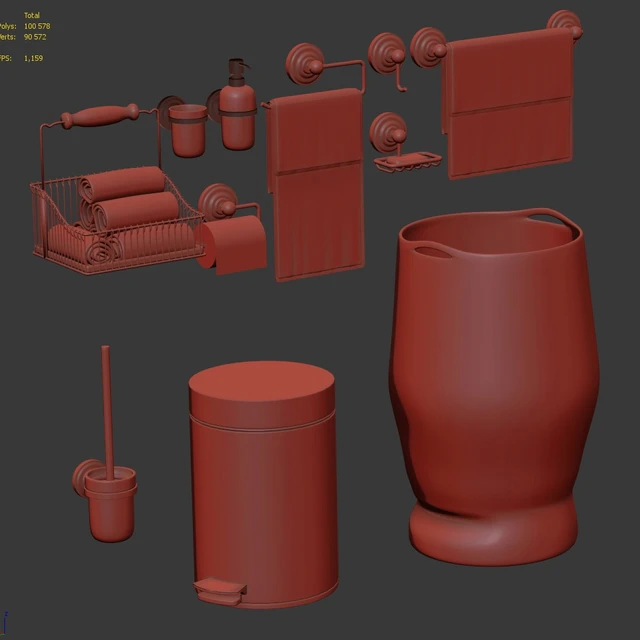640x640 pixels.
Task: Select the toilet brush holder cup
Action: tap(110, 506)
